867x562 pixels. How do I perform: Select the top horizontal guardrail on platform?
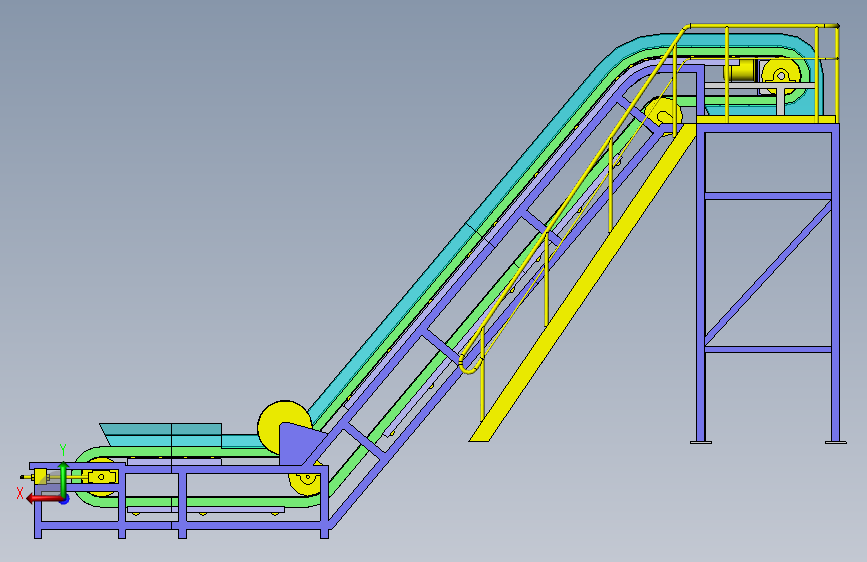(764, 26)
